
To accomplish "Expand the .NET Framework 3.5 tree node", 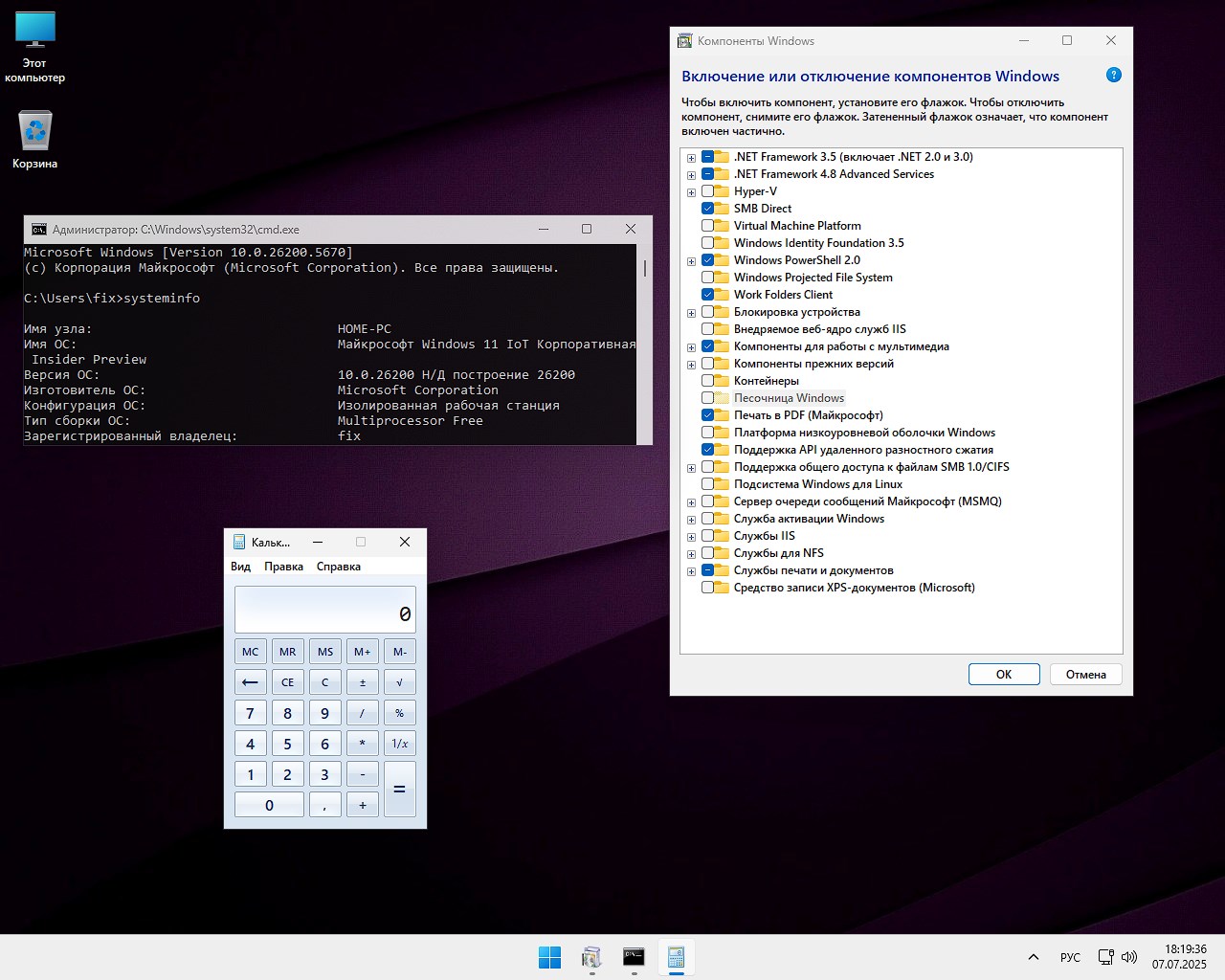I will click(691, 158).
